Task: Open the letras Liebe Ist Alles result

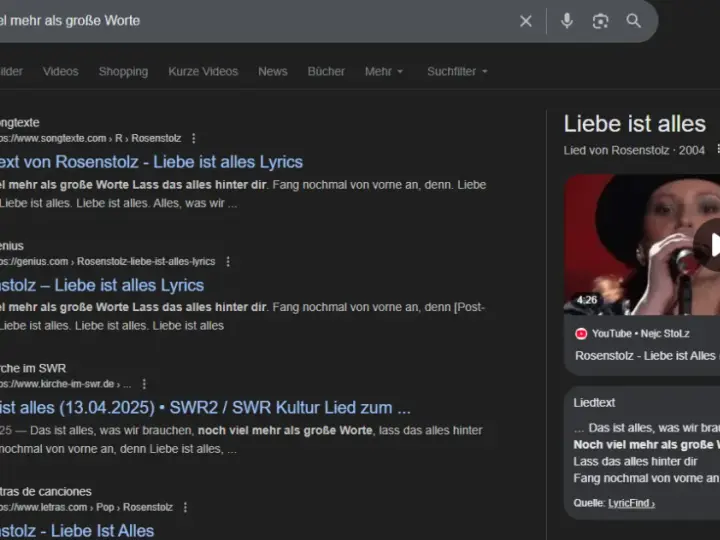Action: [77, 530]
